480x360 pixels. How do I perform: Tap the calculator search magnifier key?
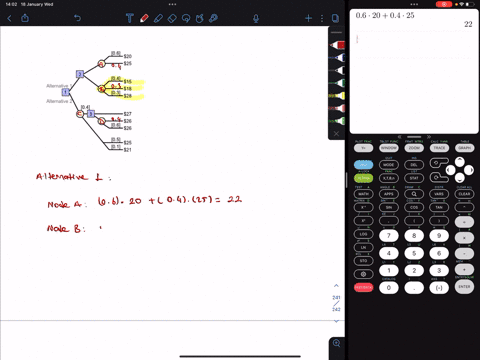click(x=414, y=194)
